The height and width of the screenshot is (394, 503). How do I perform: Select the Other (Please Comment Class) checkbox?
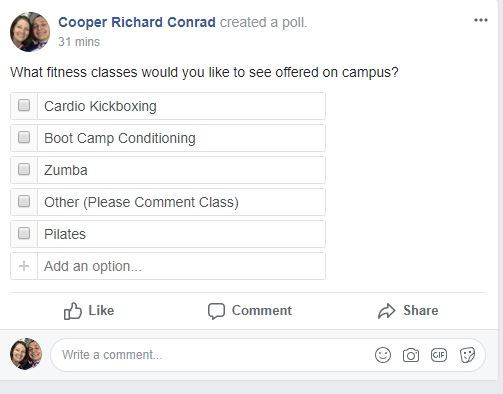coord(24,201)
